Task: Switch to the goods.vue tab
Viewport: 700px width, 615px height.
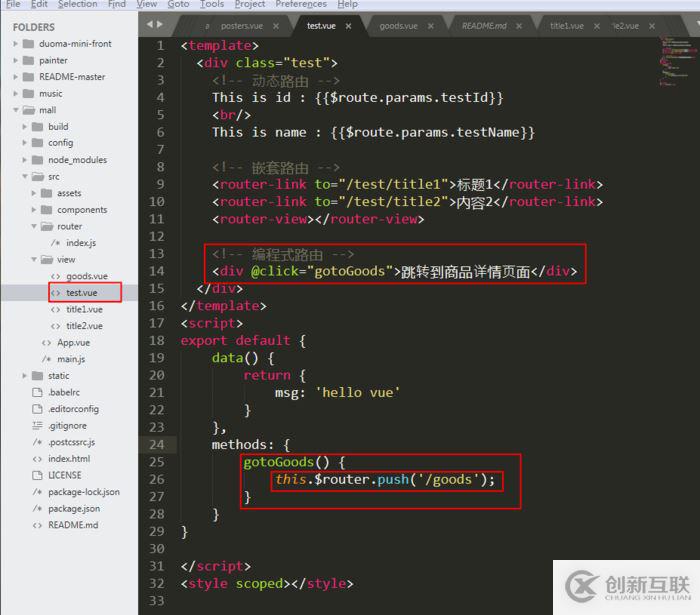Action: (399, 26)
